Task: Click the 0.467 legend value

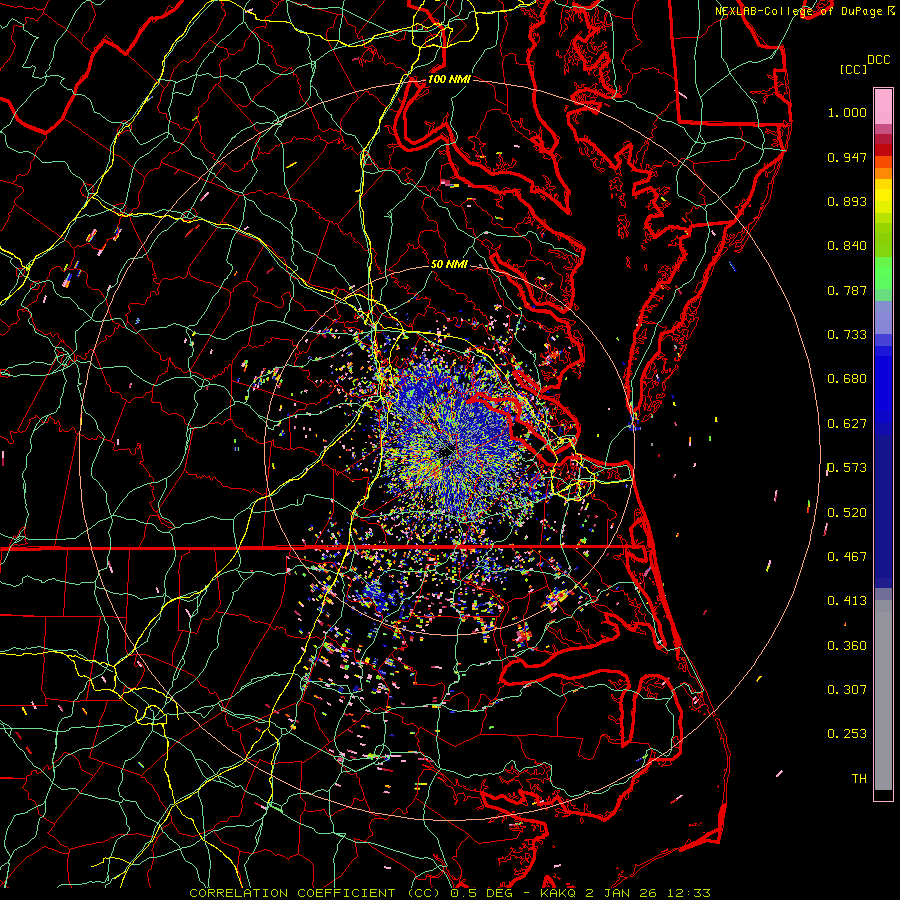Action: tap(847, 557)
